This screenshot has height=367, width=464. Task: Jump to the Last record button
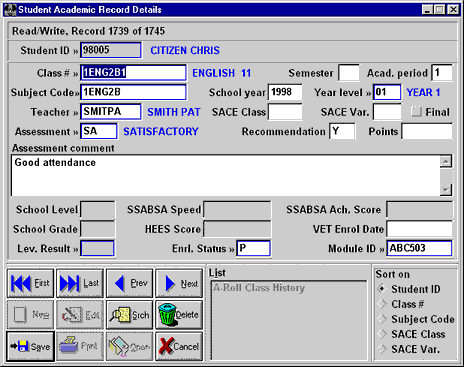tap(80, 283)
